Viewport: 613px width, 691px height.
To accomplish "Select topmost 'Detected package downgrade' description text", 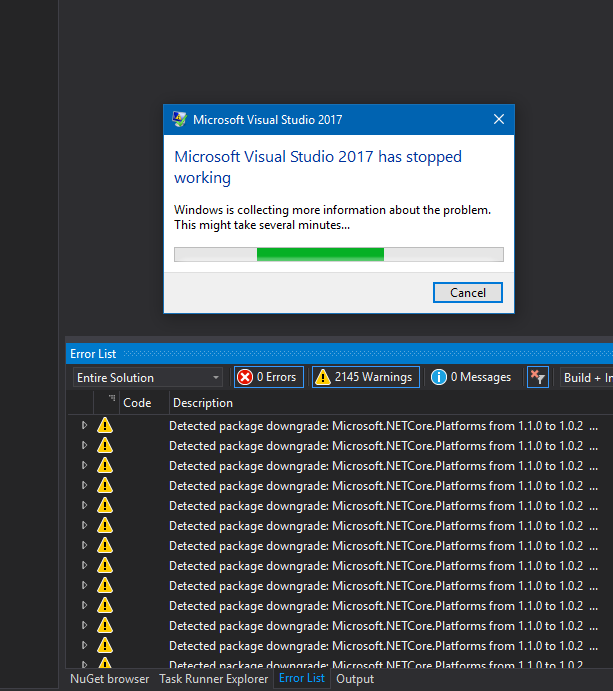I will coord(383,426).
